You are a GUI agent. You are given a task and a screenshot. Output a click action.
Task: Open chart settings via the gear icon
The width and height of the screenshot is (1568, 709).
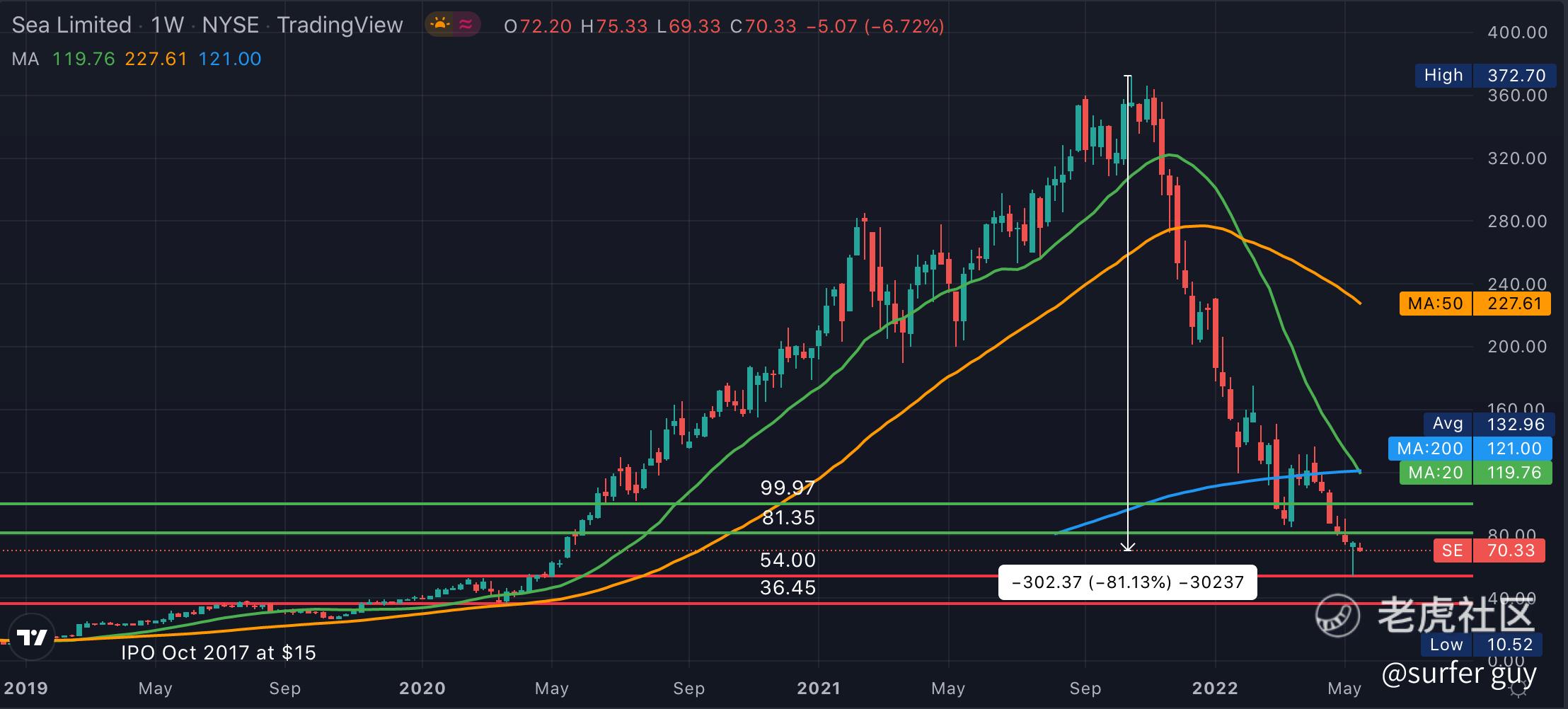coord(1518,688)
